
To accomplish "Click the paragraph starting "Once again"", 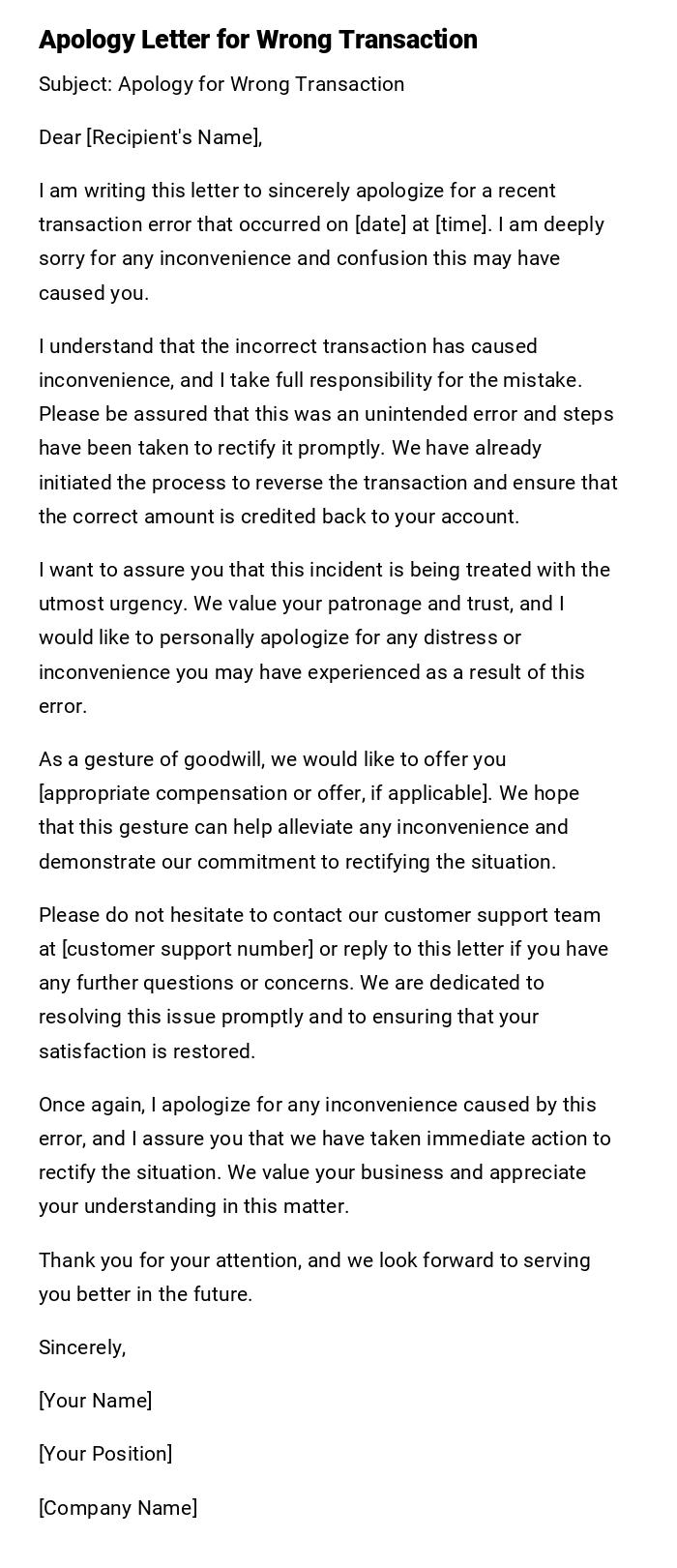I will [x=324, y=1155].
